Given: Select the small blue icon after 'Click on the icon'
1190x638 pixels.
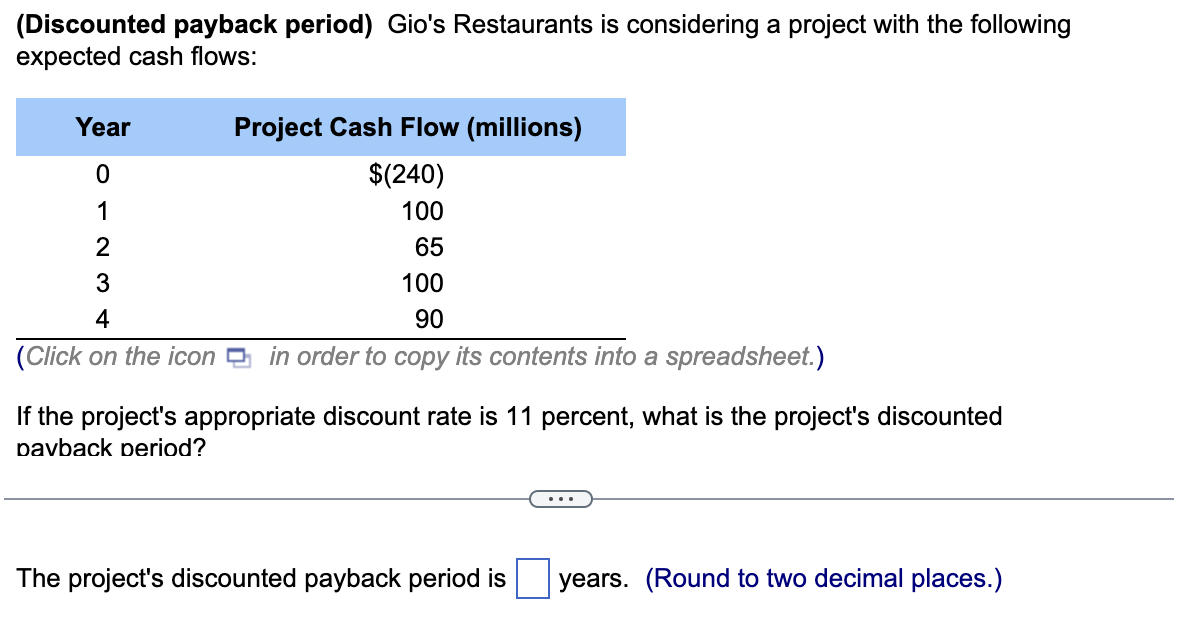Looking at the screenshot, I should [x=237, y=356].
